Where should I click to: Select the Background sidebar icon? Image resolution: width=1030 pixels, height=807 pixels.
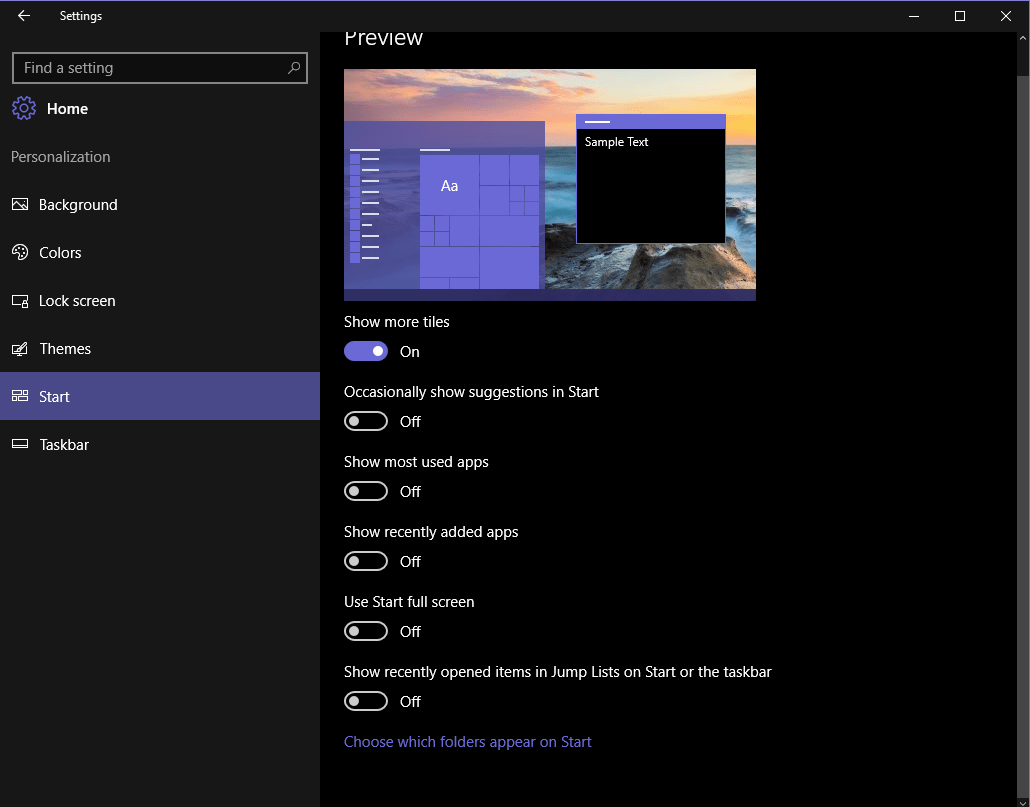pyautogui.click(x=22, y=204)
